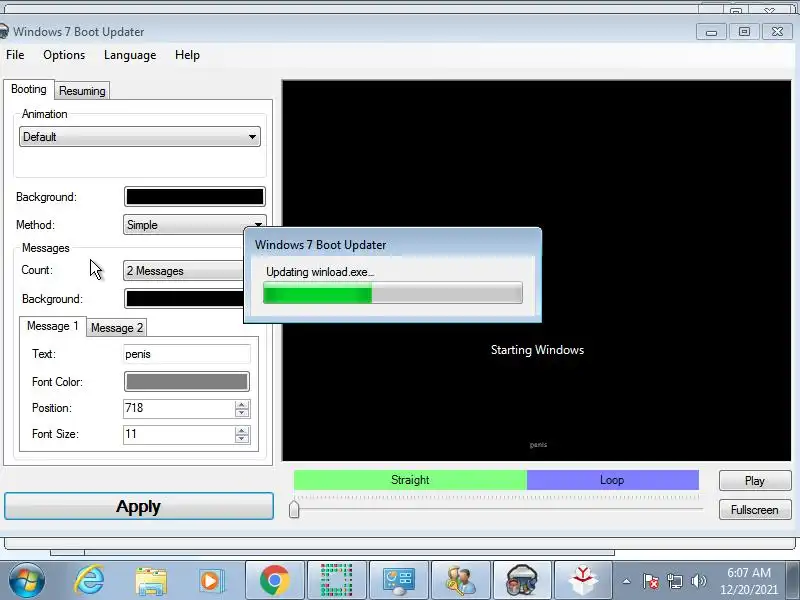Click the Apply button
This screenshot has width=800, height=600.
(x=139, y=506)
